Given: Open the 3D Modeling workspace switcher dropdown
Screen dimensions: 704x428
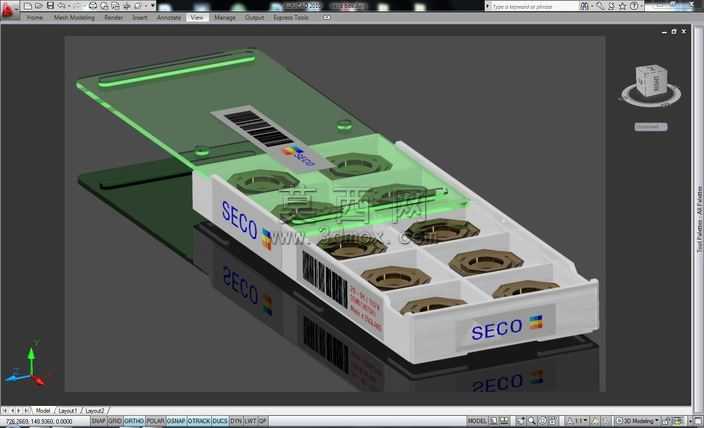Looking at the screenshot, I should coord(639,421).
